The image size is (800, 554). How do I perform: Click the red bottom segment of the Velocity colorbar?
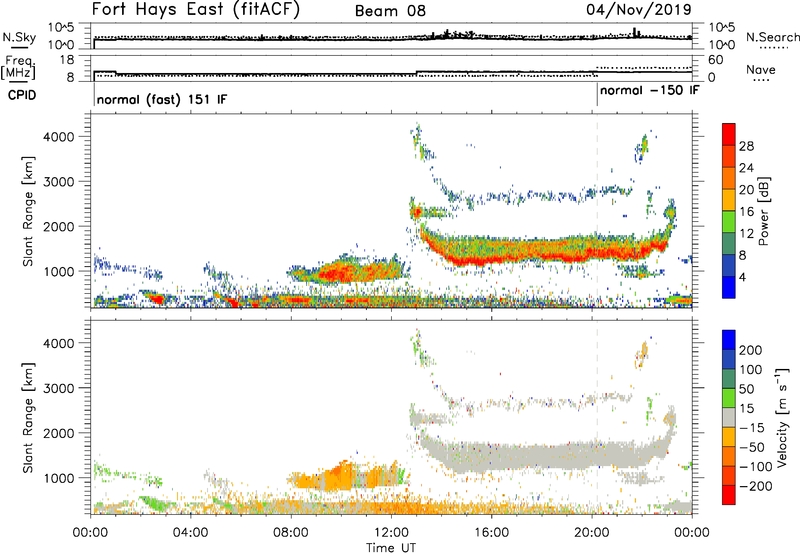(x=729, y=495)
